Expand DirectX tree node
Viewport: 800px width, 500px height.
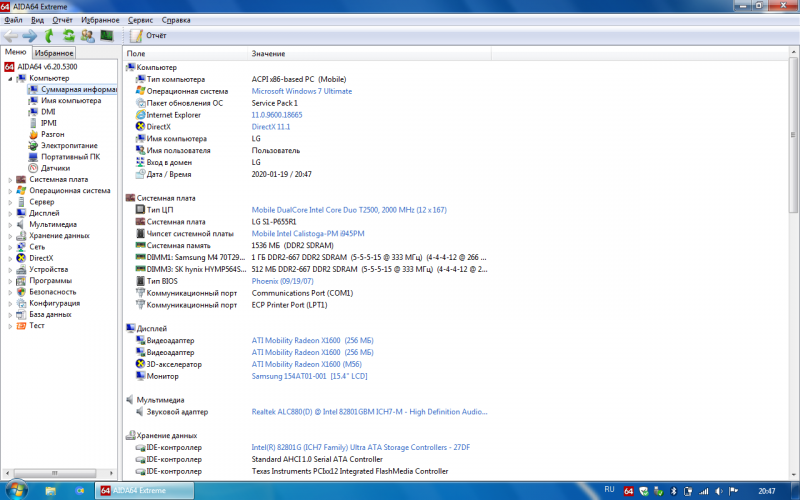point(10,258)
